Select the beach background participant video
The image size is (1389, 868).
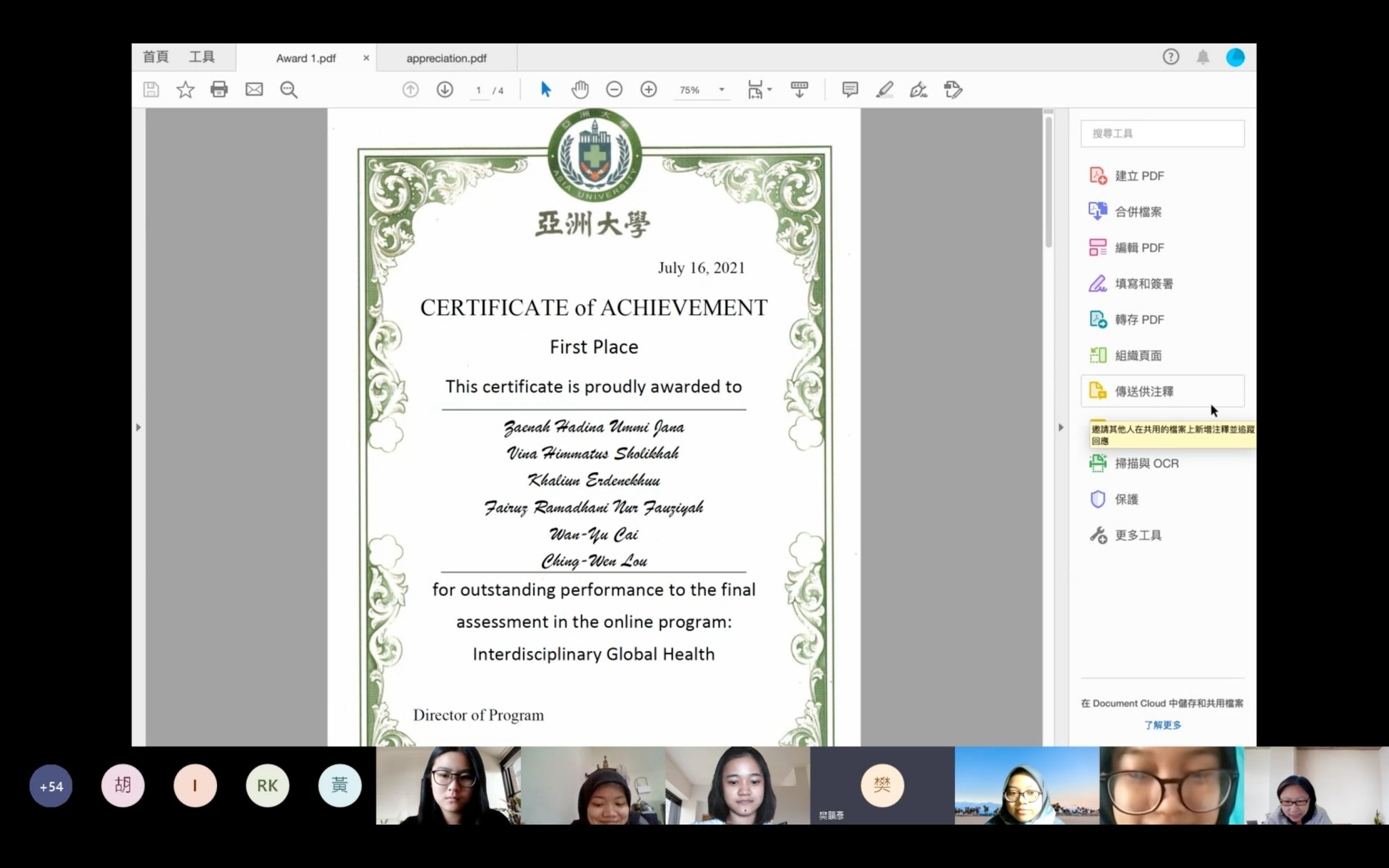[x=1027, y=785]
